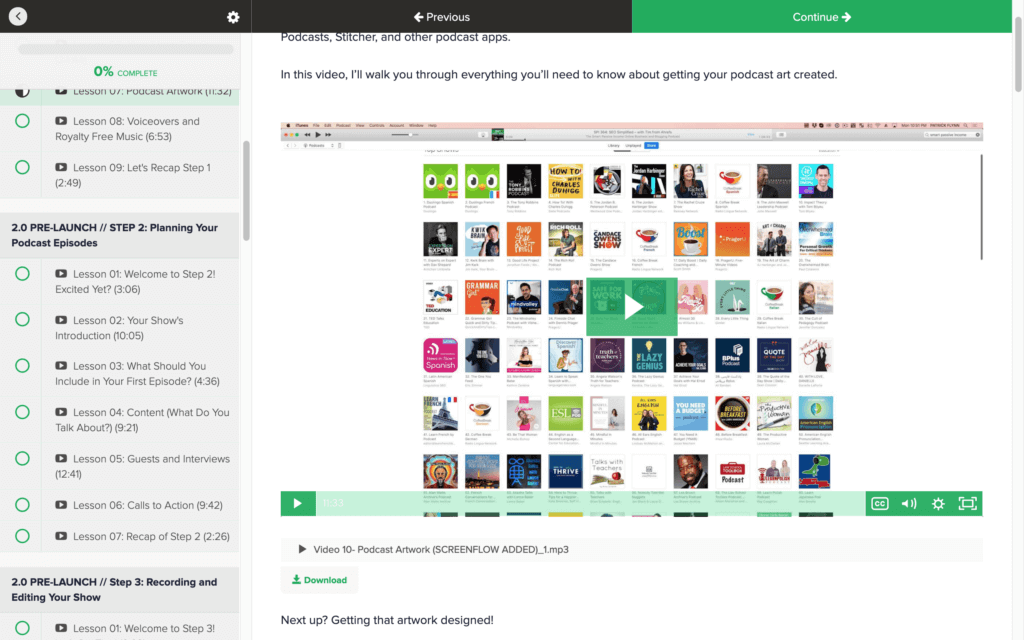
Task: Open the sidebar settings gear
Action: 233,17
